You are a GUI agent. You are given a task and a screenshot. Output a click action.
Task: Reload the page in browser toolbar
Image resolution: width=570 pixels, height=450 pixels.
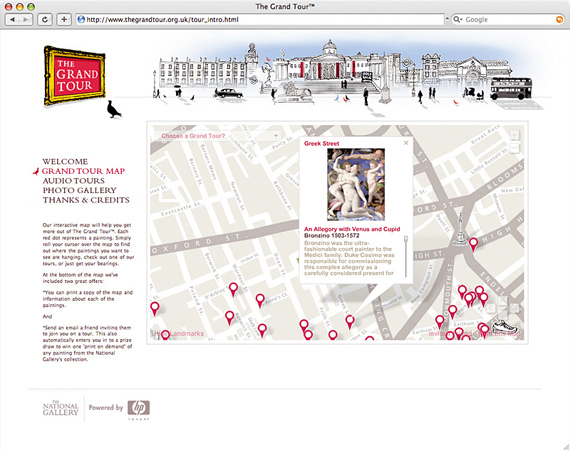(x=45, y=20)
